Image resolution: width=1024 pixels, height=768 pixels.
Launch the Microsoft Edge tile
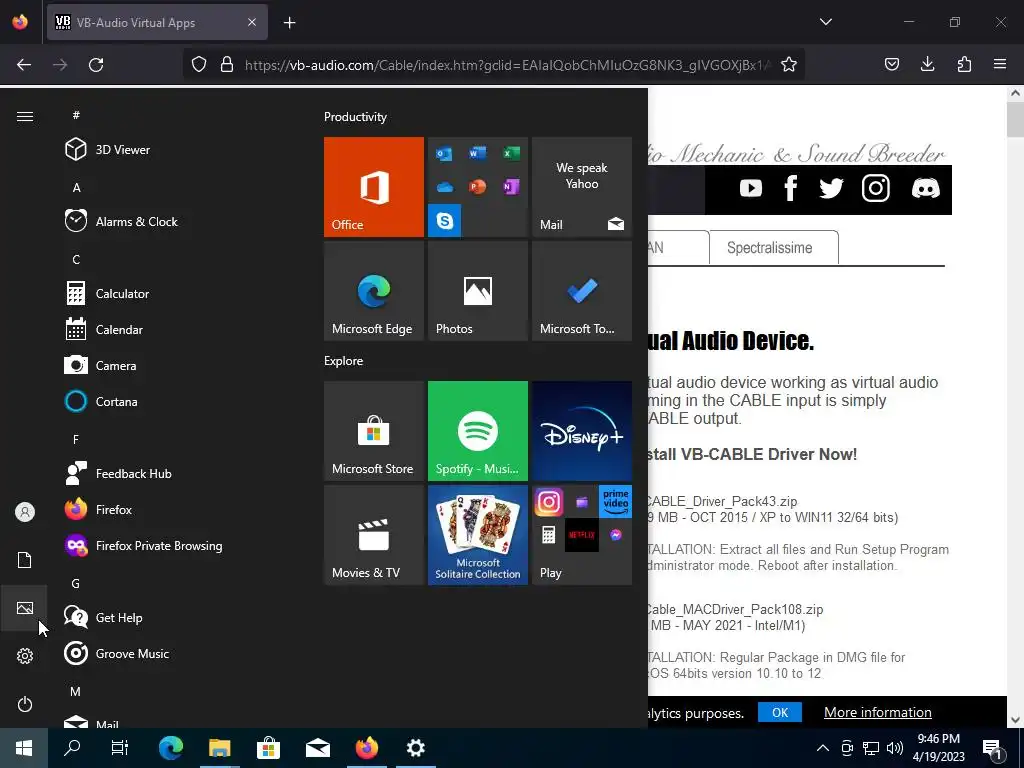click(x=374, y=291)
